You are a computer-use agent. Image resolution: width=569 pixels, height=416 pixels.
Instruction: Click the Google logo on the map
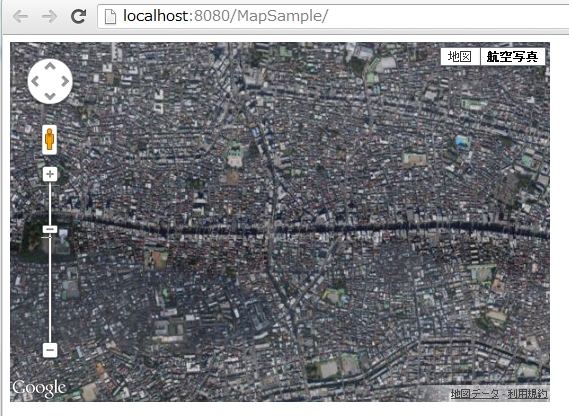pyautogui.click(x=39, y=388)
